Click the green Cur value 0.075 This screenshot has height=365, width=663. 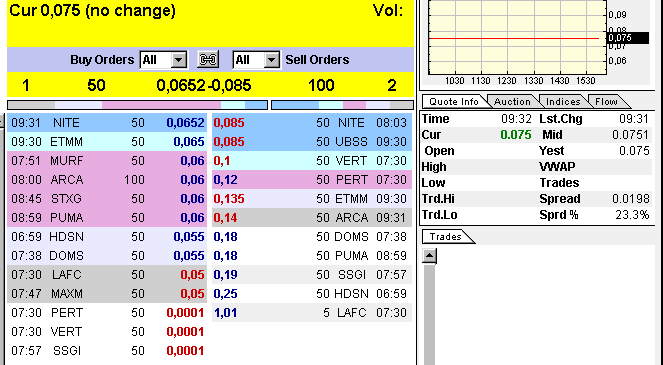tap(516, 135)
